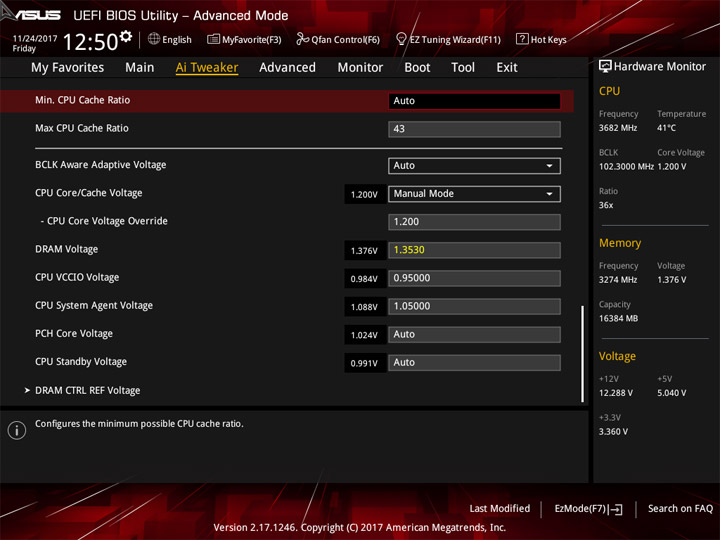
Task: Click the Hardware Monitor screen icon
Action: [605, 67]
